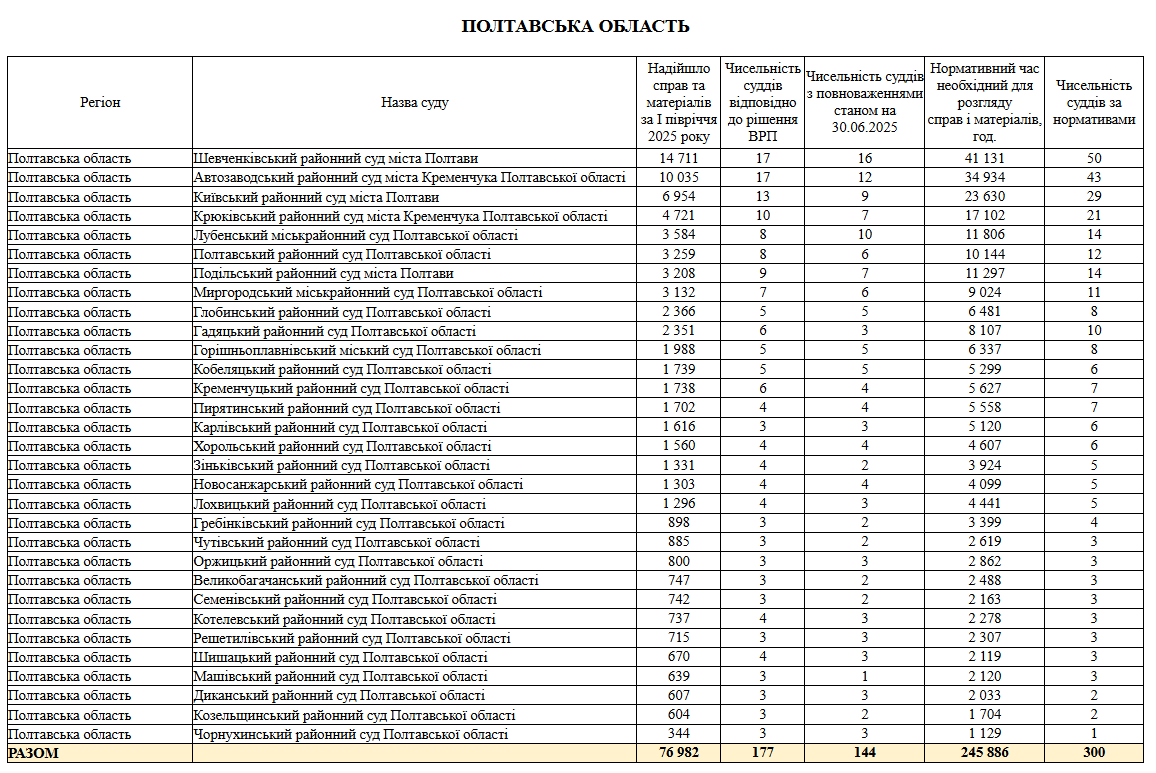Select the Регіон column header
Image resolution: width=1156 pixels, height=773 pixels.
coord(100,103)
